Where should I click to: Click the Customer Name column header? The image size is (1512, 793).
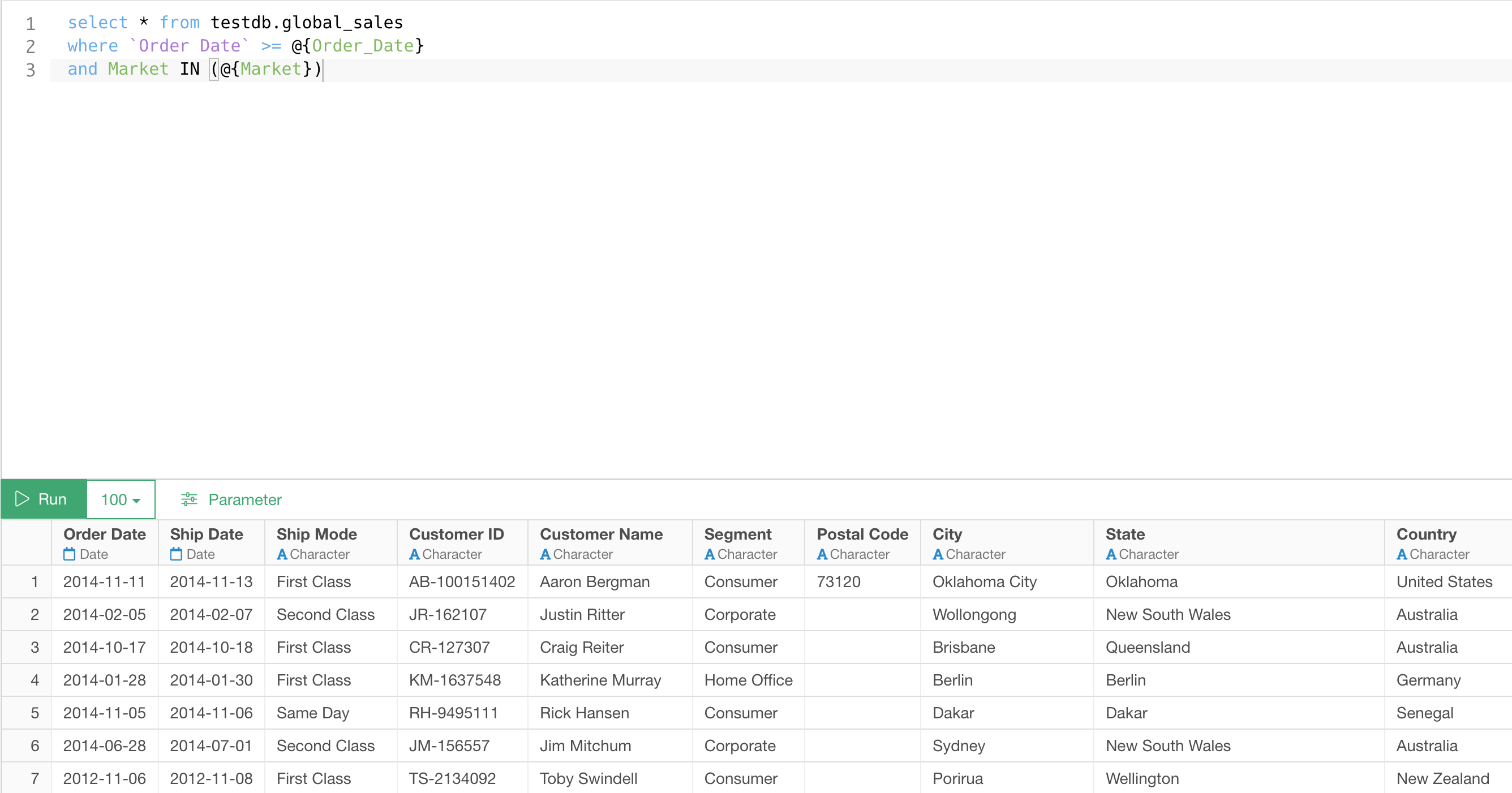click(x=601, y=534)
